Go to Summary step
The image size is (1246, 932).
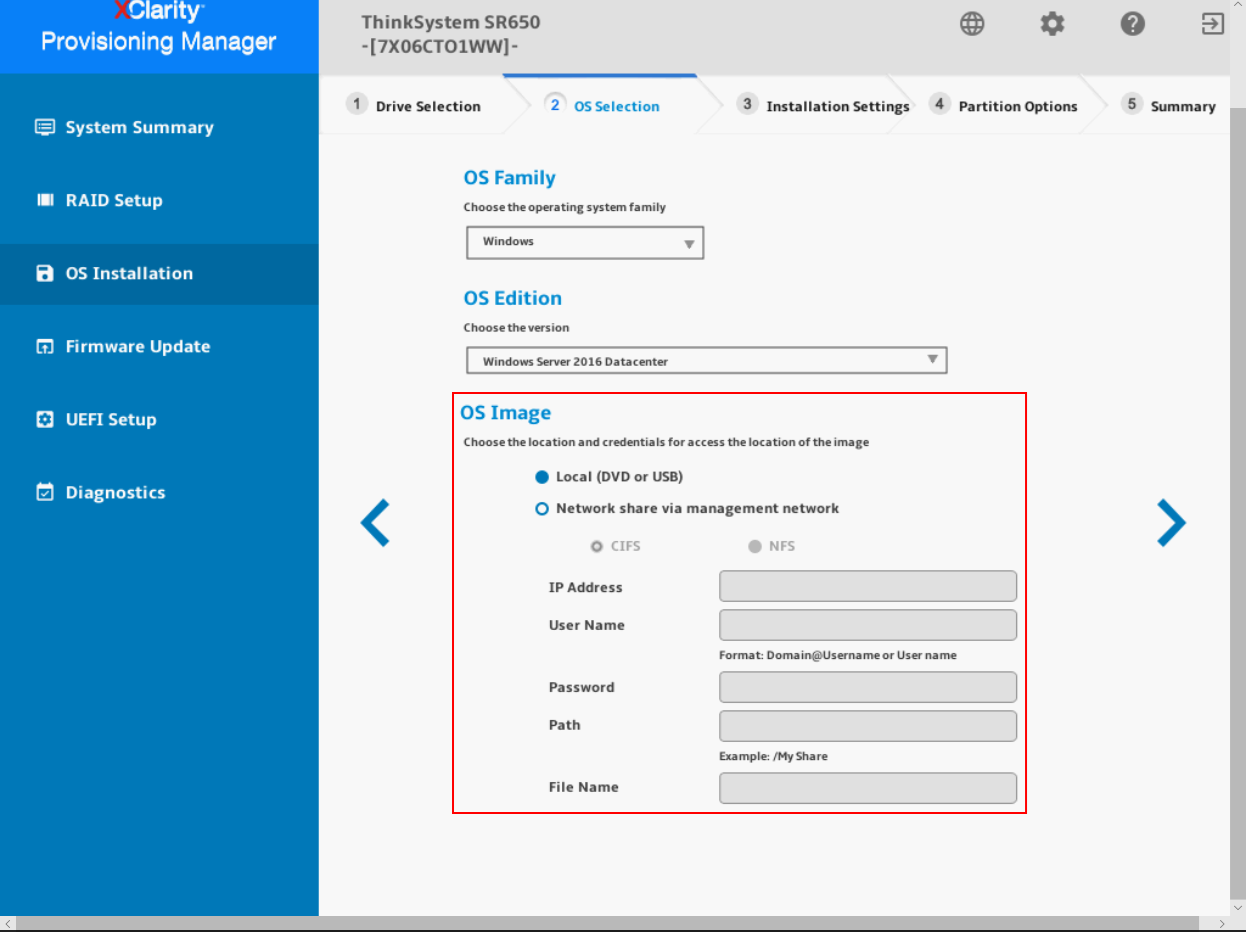click(x=1168, y=106)
